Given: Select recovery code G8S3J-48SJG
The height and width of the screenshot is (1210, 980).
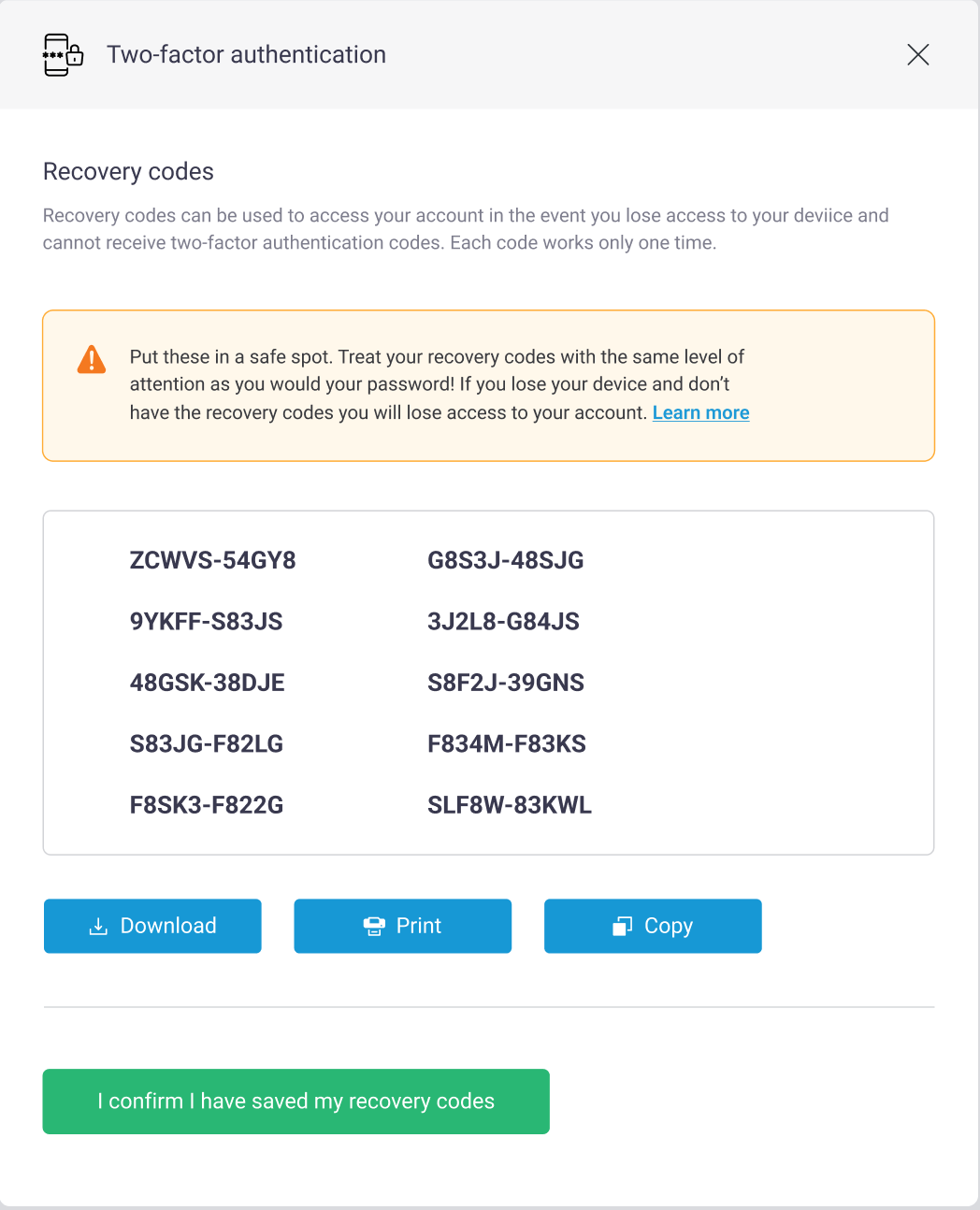Looking at the screenshot, I should click(x=505, y=561).
